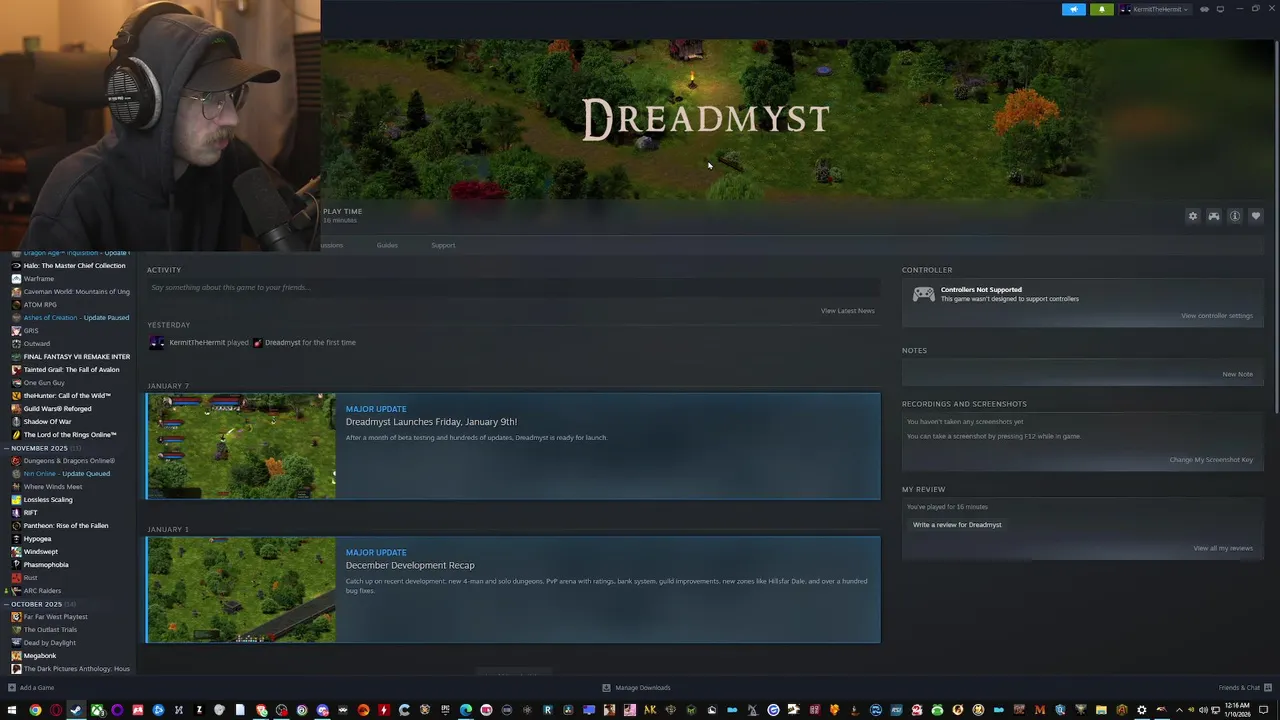This screenshot has height=720, width=1280.
Task: Select Halo icon in library list
Action: [x=16, y=265]
